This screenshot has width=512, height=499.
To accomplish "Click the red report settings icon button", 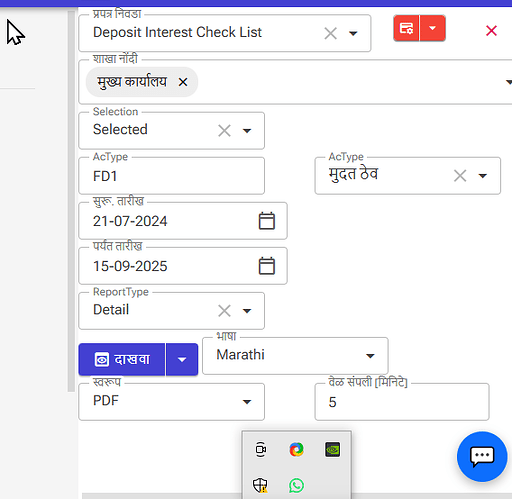I will pos(406,28).
